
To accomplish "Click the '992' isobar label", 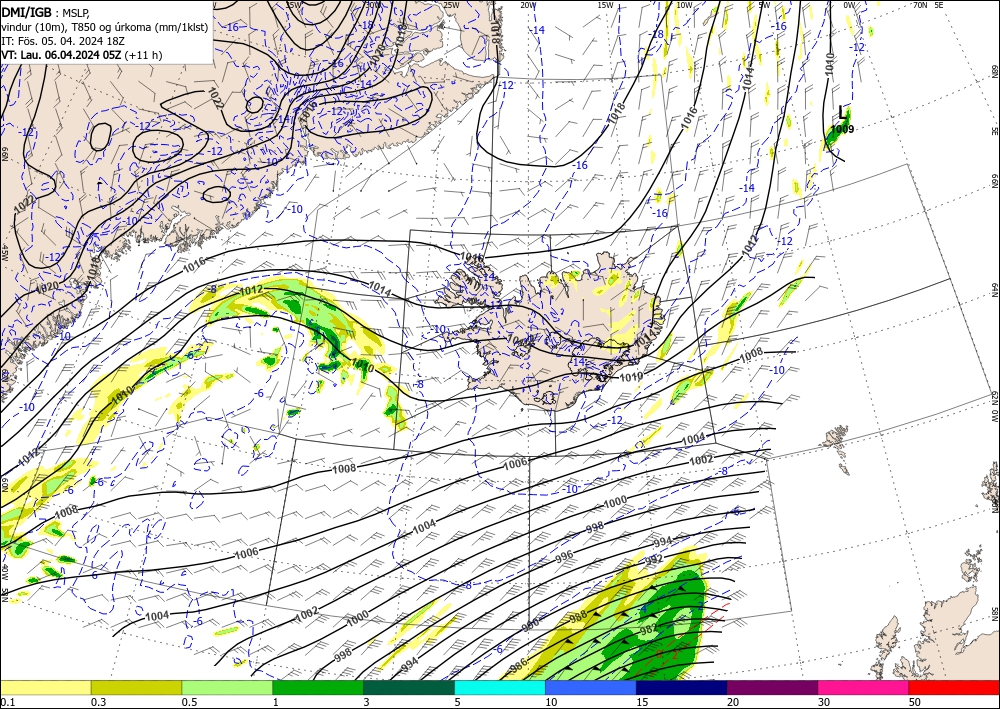I will 655,559.
